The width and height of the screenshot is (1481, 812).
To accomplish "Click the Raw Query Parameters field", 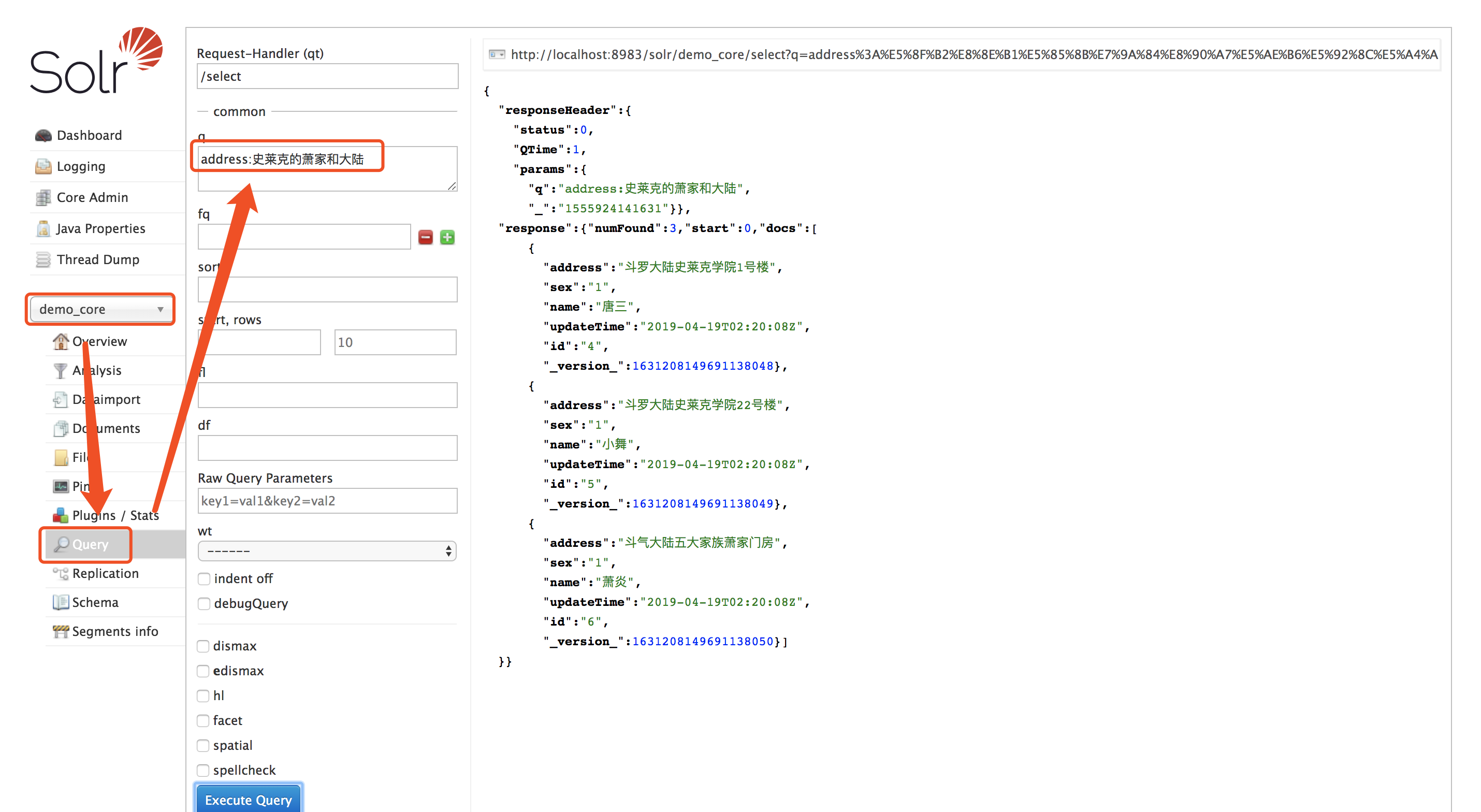I will coord(327,500).
